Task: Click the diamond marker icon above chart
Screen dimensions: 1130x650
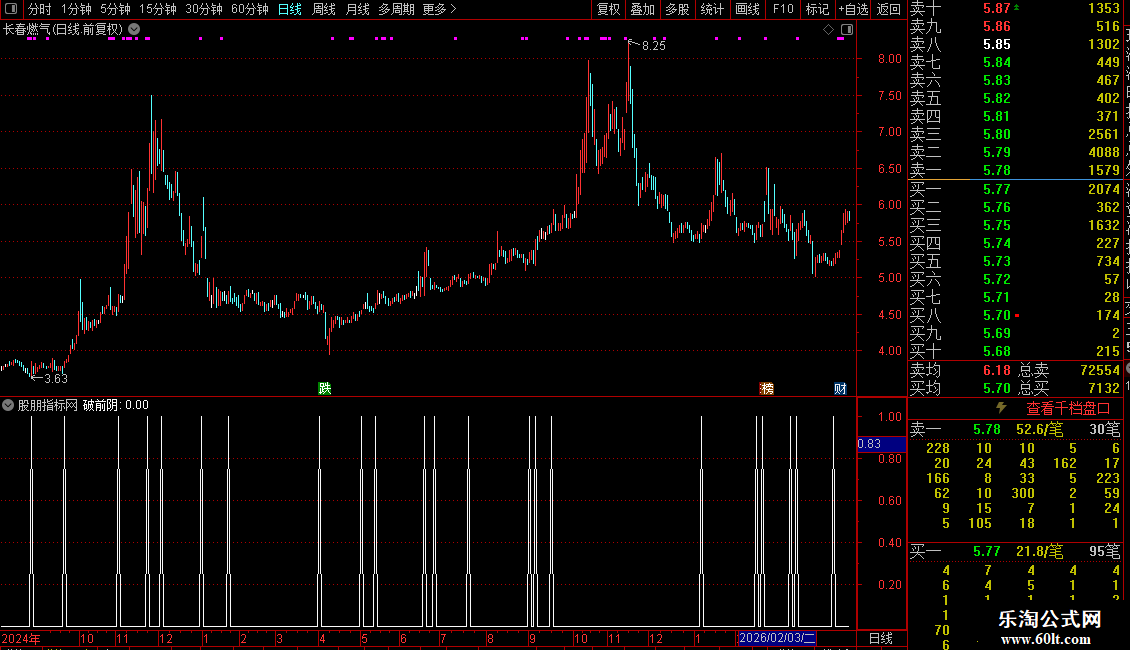Action: (x=828, y=30)
